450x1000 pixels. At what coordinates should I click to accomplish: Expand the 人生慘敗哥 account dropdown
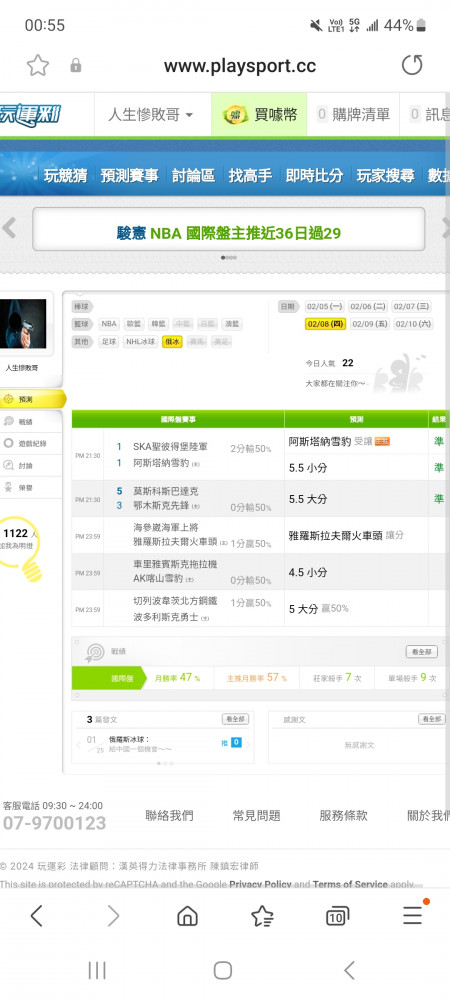[150, 115]
